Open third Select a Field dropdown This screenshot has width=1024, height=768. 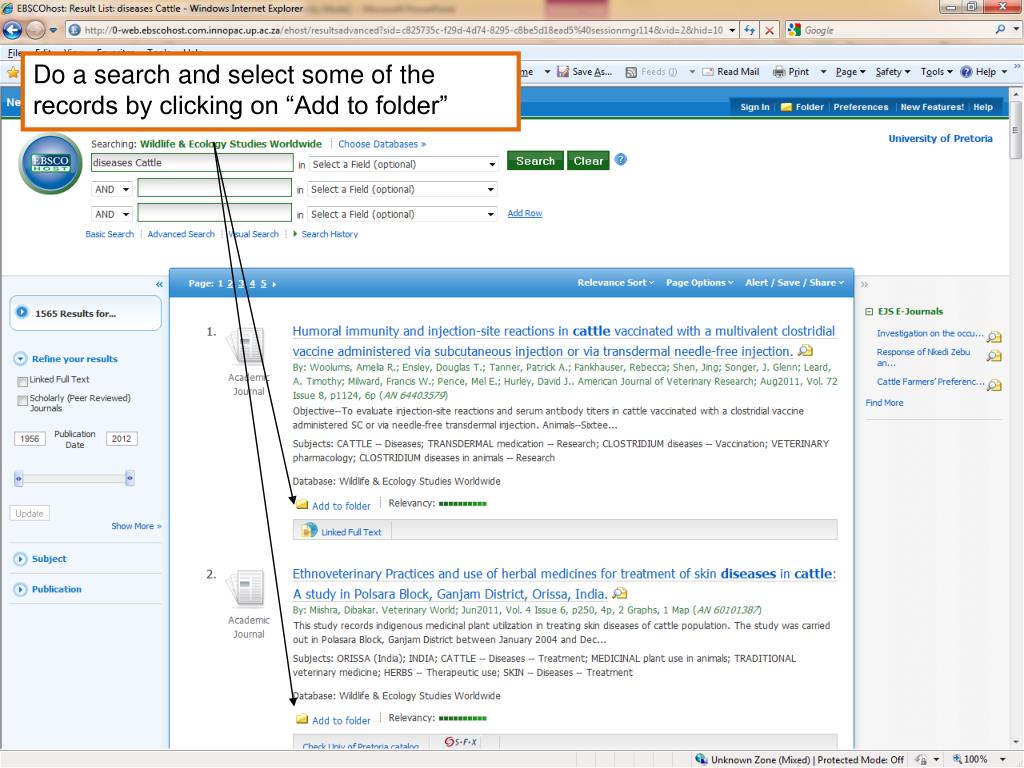point(402,214)
